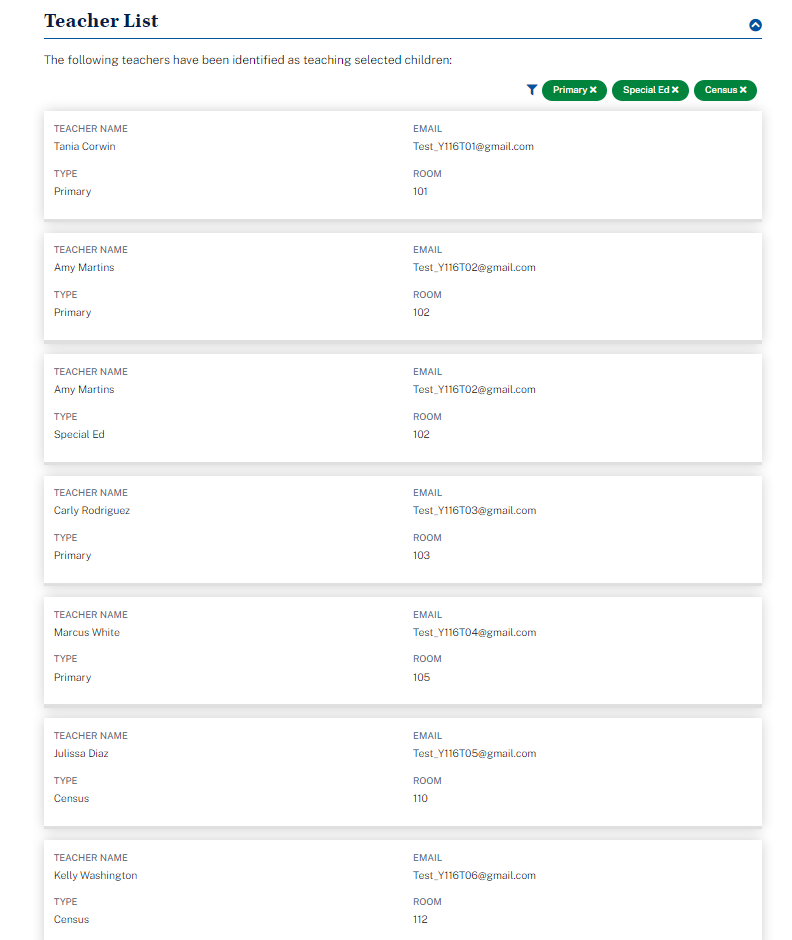Screen dimensions: 792x940
Task: Click email Test_Y116T01@gmail.com
Action: (473, 147)
